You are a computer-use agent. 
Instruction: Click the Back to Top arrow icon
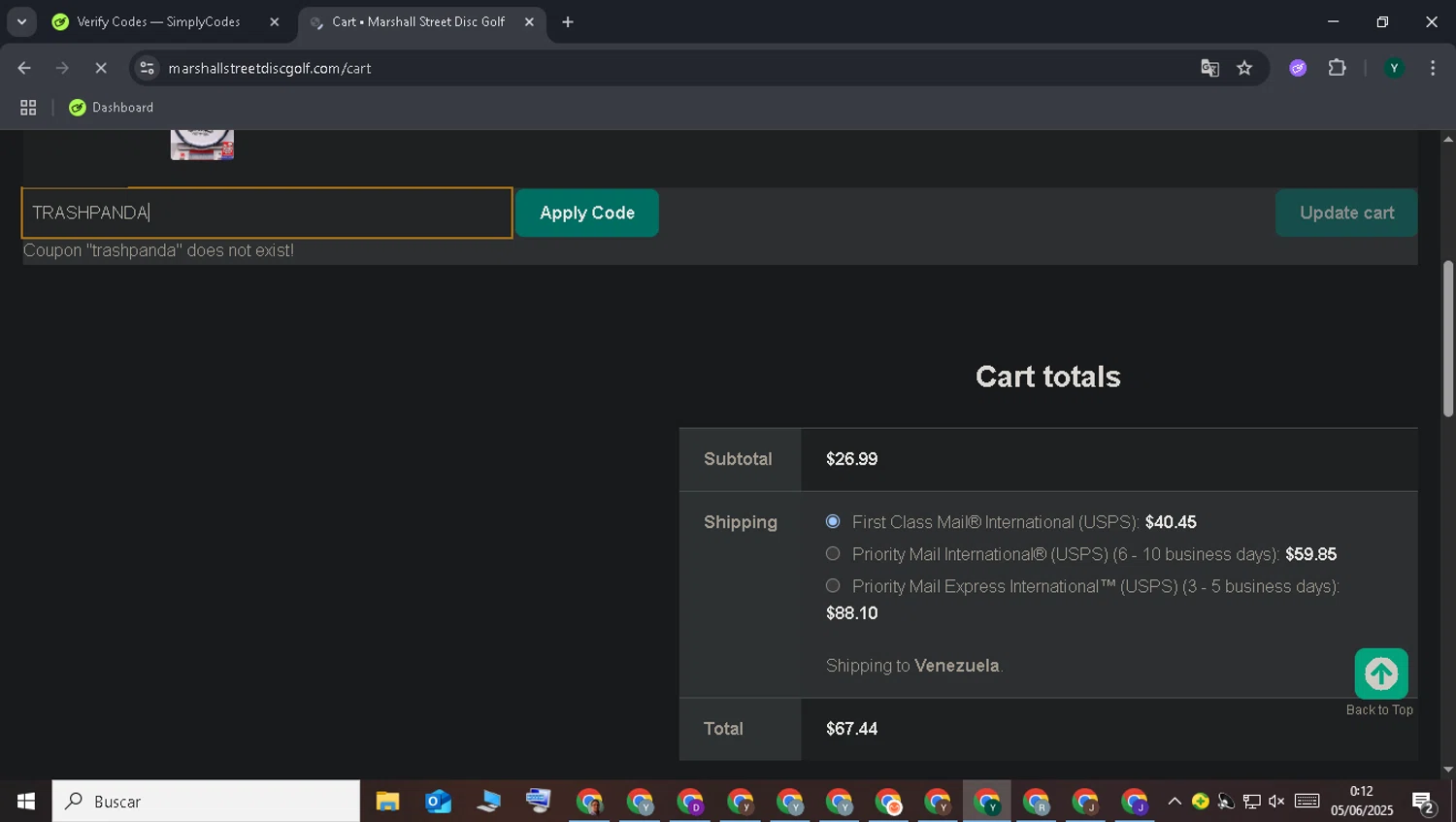click(1380, 674)
